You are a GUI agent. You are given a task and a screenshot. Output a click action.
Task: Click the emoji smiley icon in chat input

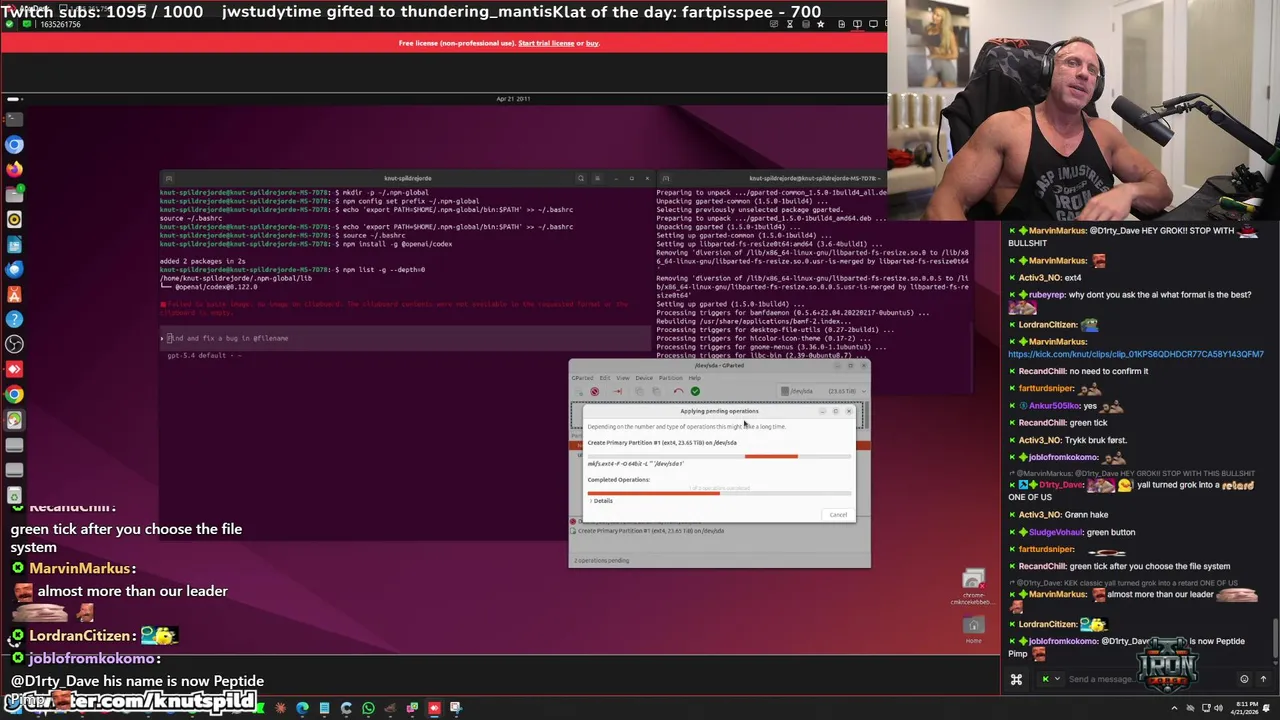1244,679
